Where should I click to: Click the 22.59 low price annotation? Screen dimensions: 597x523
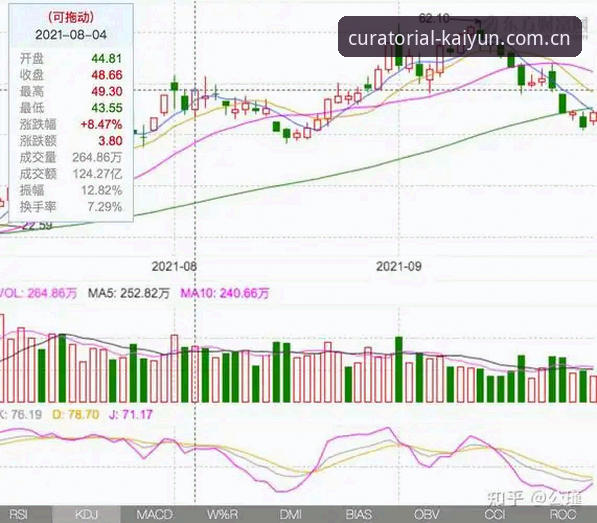(37, 225)
